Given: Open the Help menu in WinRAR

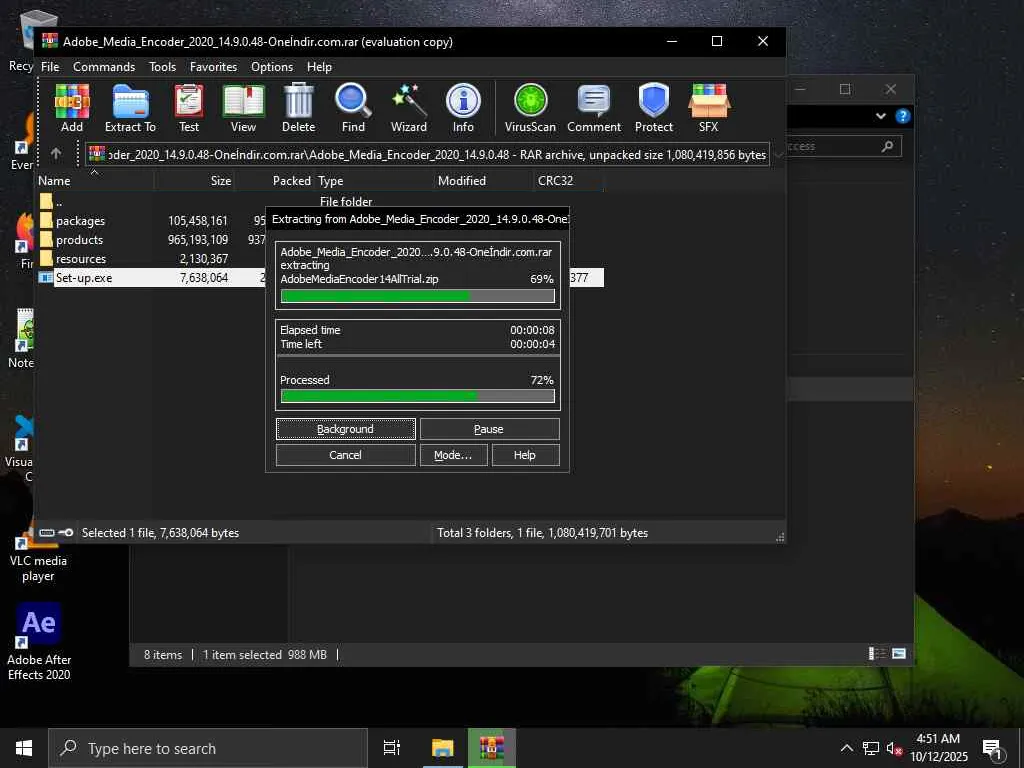Looking at the screenshot, I should pos(319,67).
